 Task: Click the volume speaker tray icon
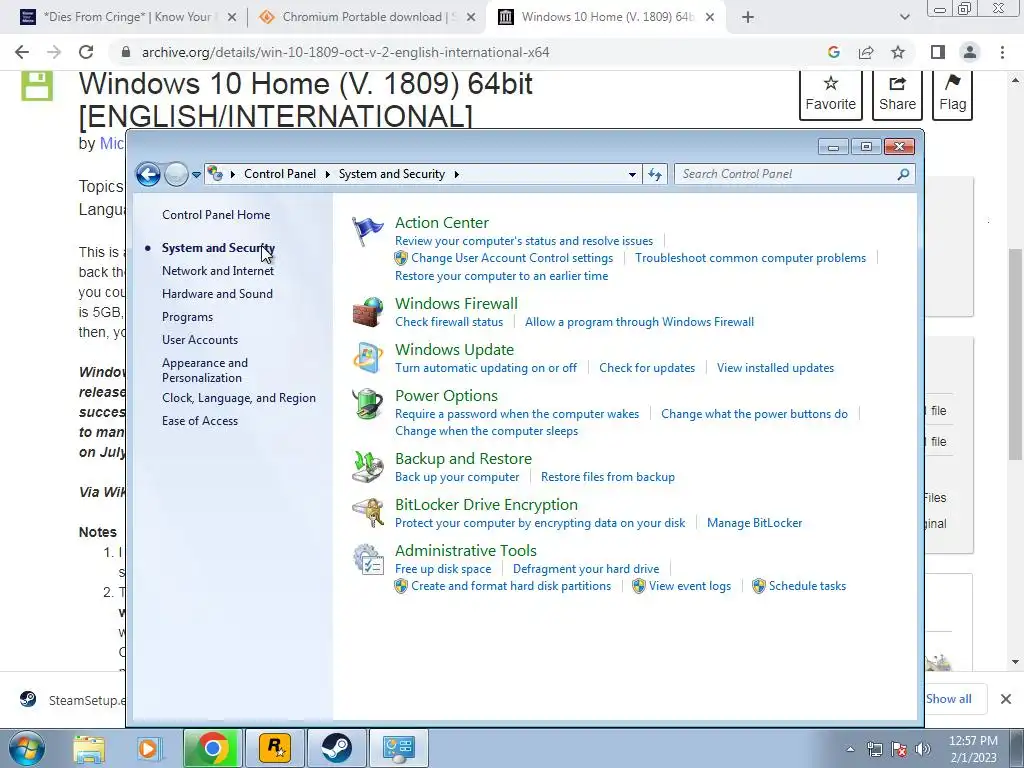coord(923,748)
